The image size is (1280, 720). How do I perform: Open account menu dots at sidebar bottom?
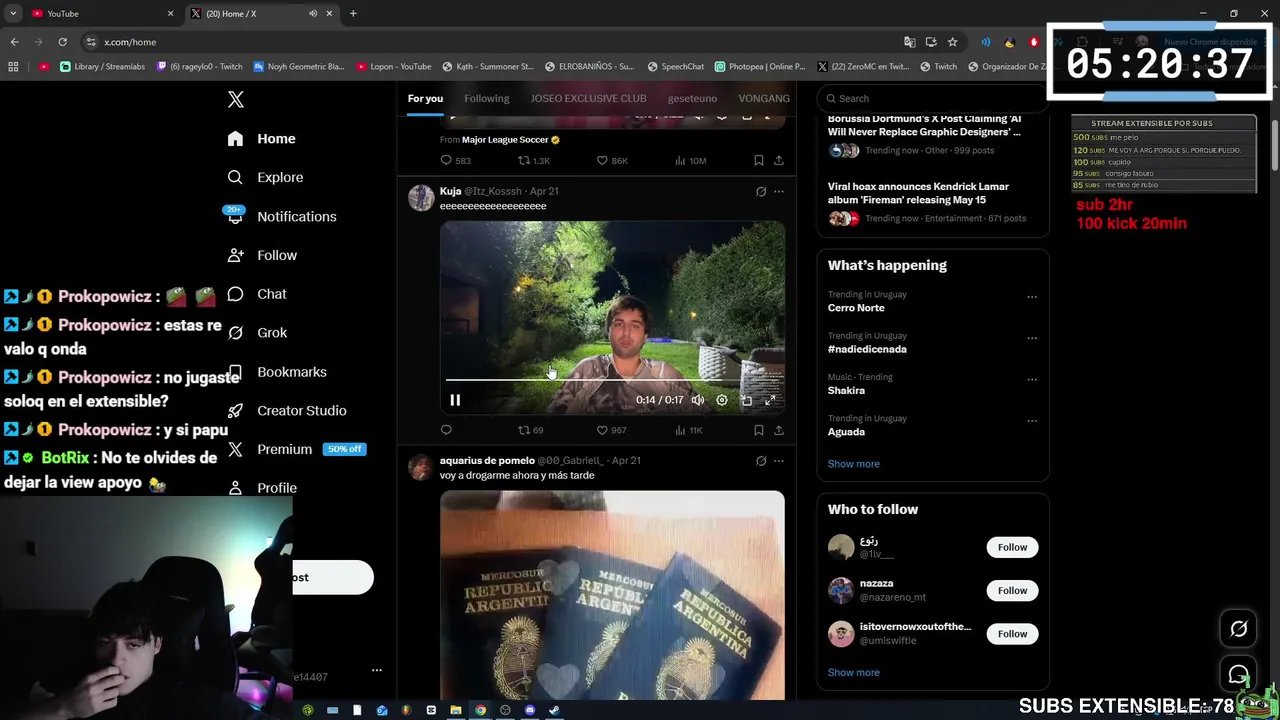(376, 670)
